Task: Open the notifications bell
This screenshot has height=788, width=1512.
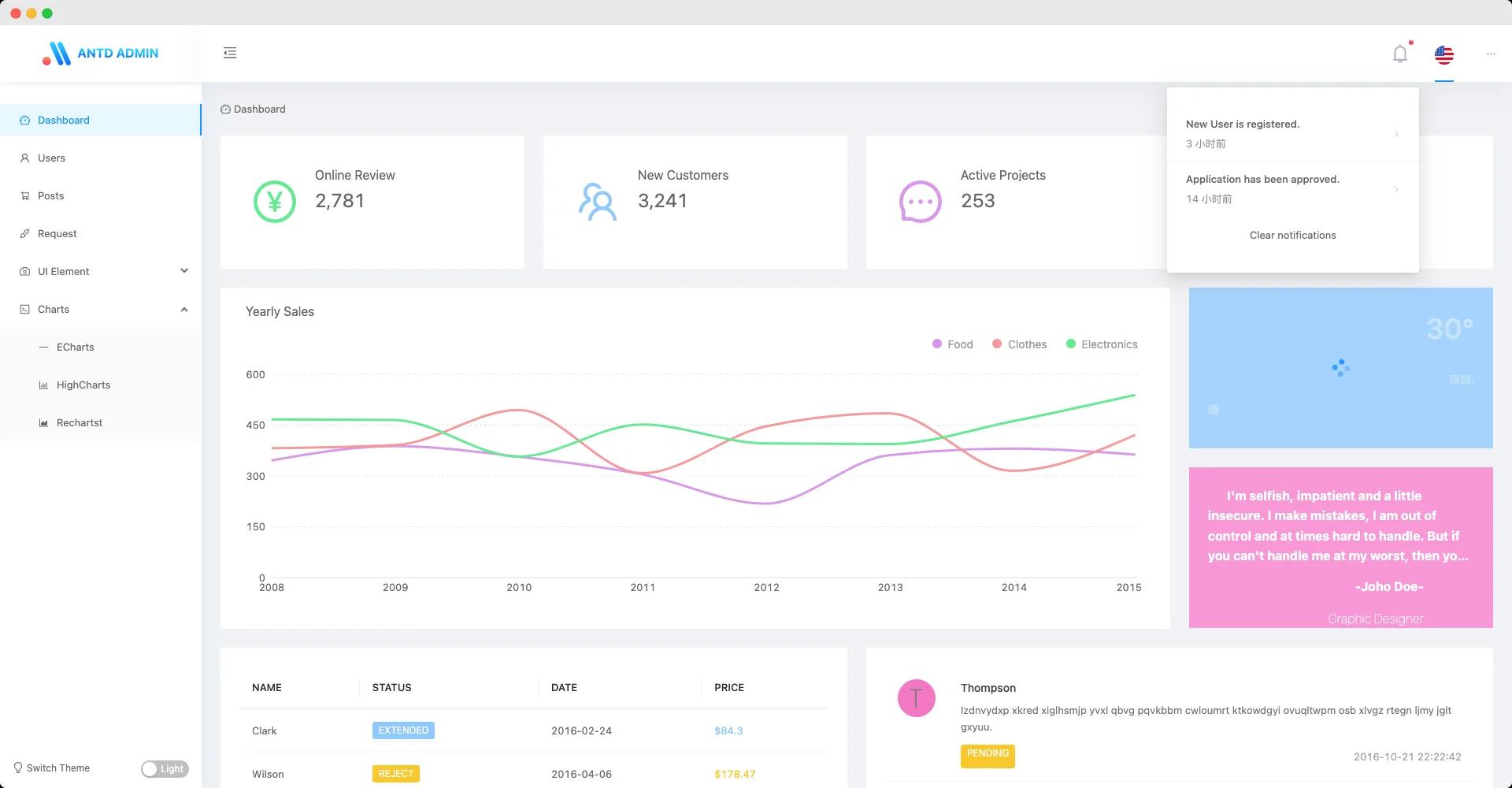Action: pos(1400,52)
